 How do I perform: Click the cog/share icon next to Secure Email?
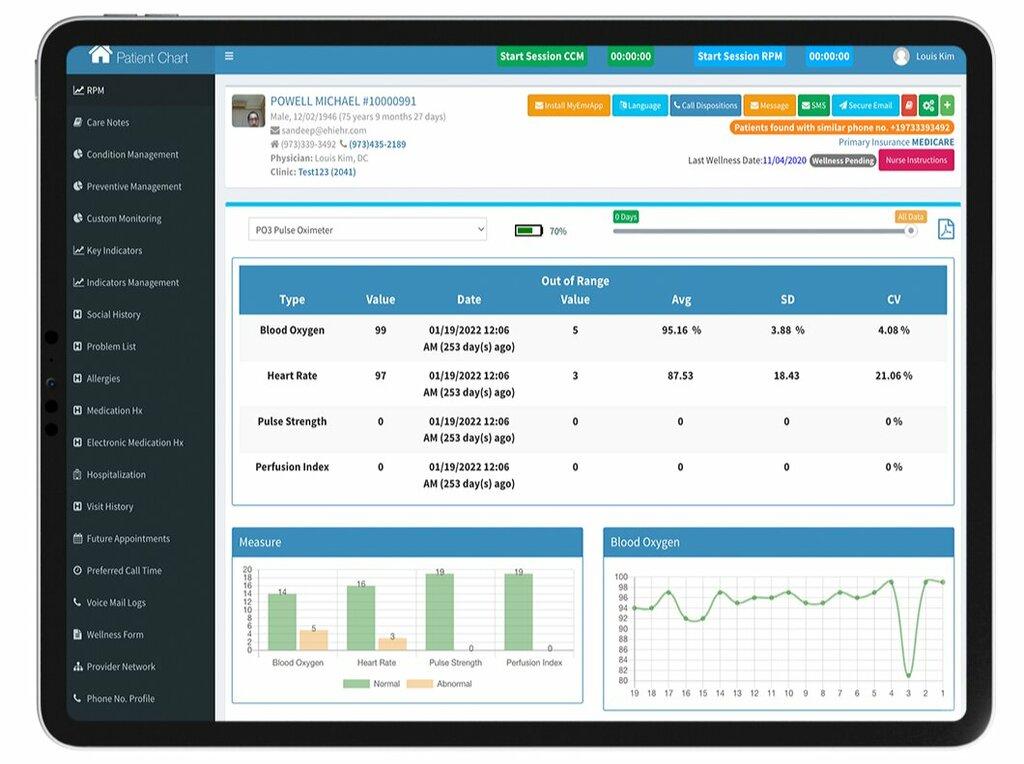928,106
